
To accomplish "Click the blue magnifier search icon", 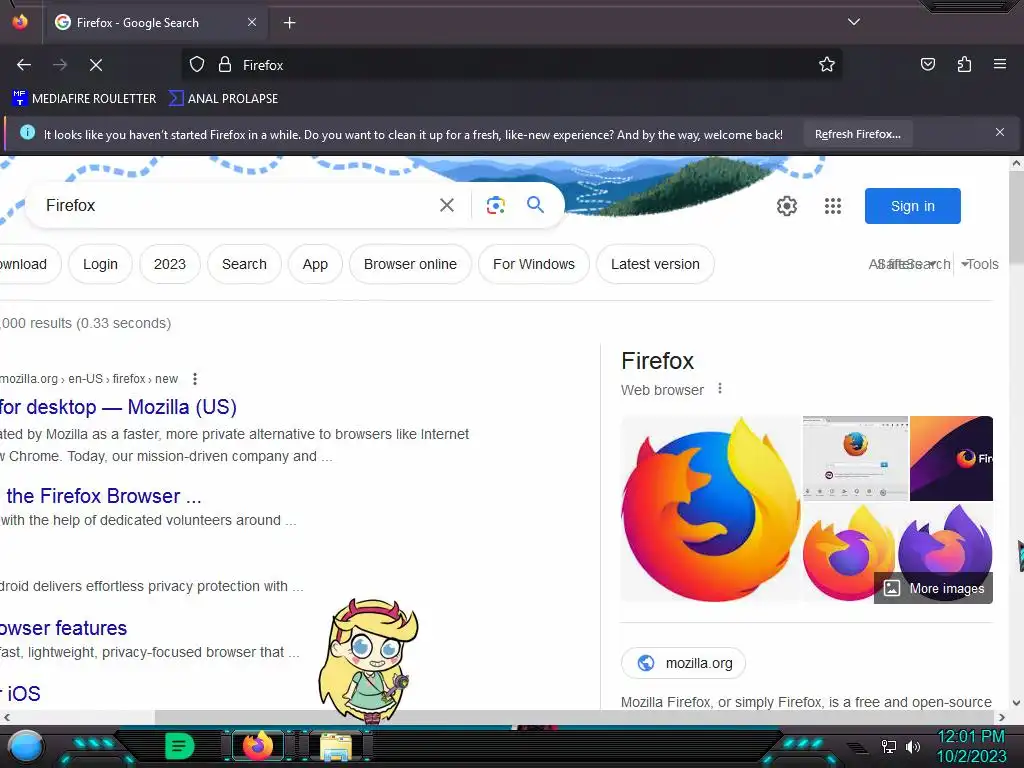I will pyautogui.click(x=536, y=204).
